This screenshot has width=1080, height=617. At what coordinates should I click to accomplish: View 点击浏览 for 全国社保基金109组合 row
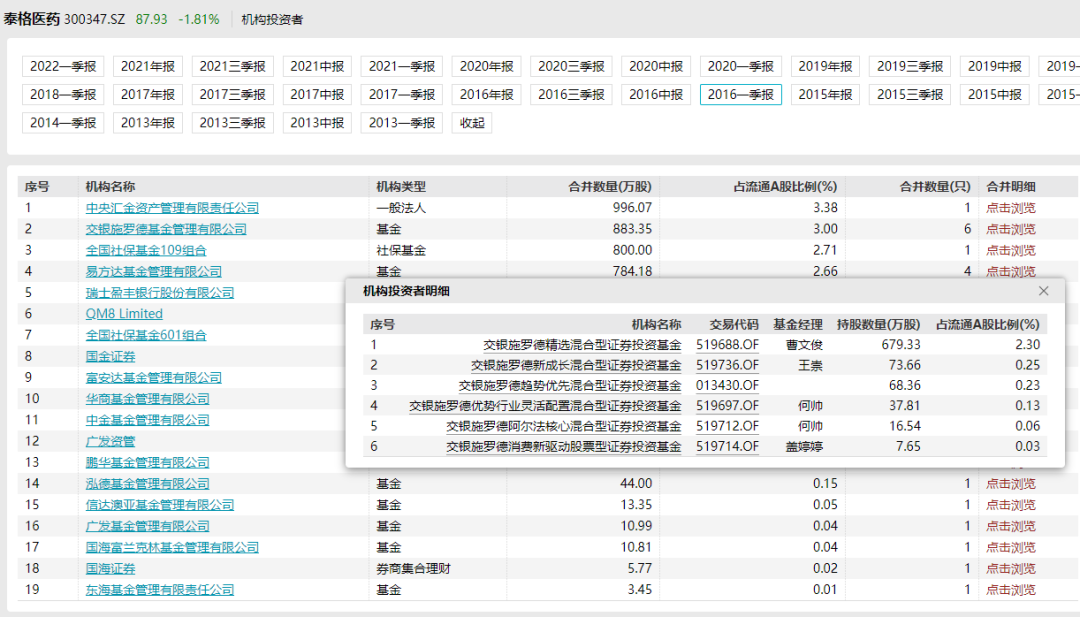coord(1010,250)
